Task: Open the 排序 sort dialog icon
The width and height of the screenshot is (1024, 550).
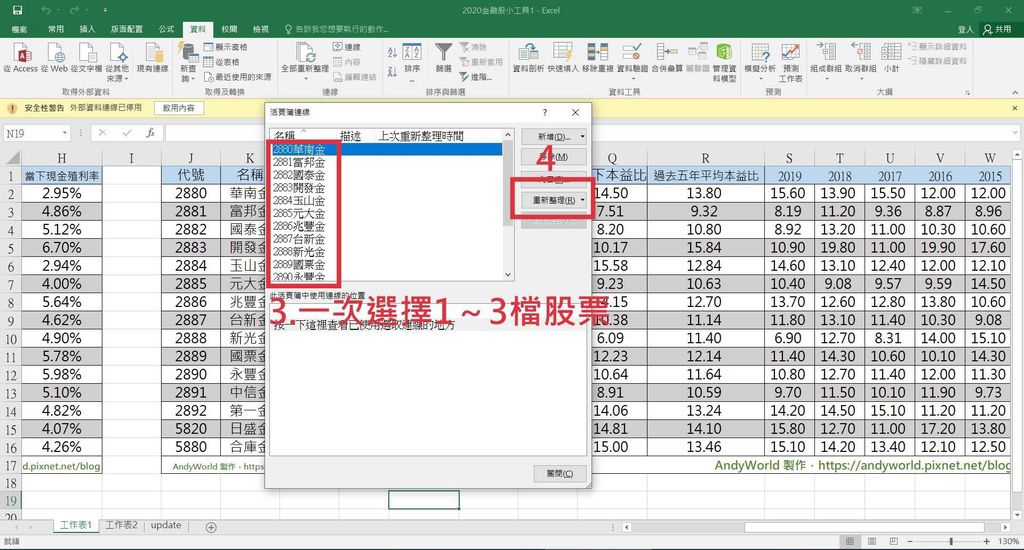Action: tap(412, 52)
